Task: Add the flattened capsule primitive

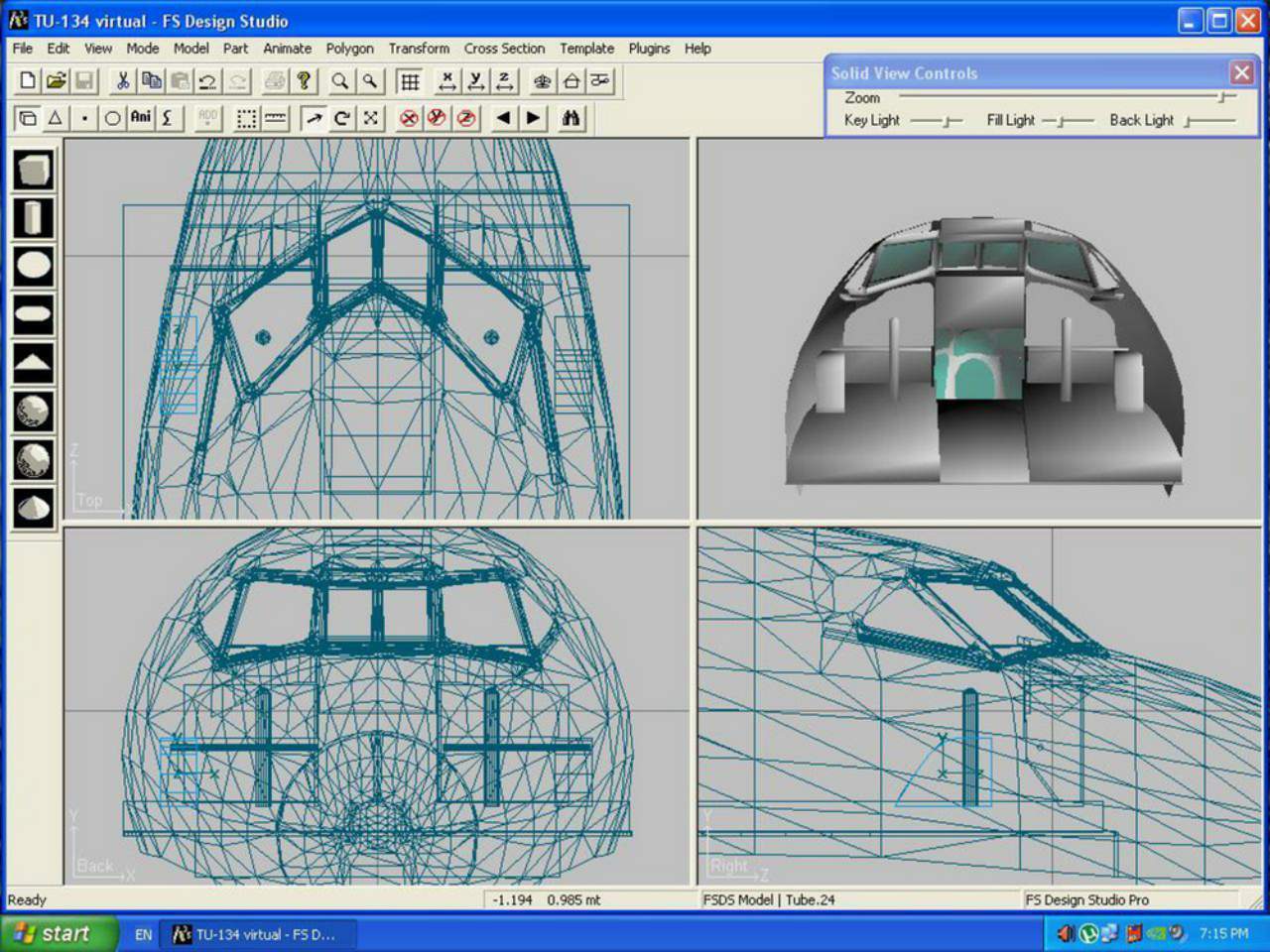Action: click(34, 314)
